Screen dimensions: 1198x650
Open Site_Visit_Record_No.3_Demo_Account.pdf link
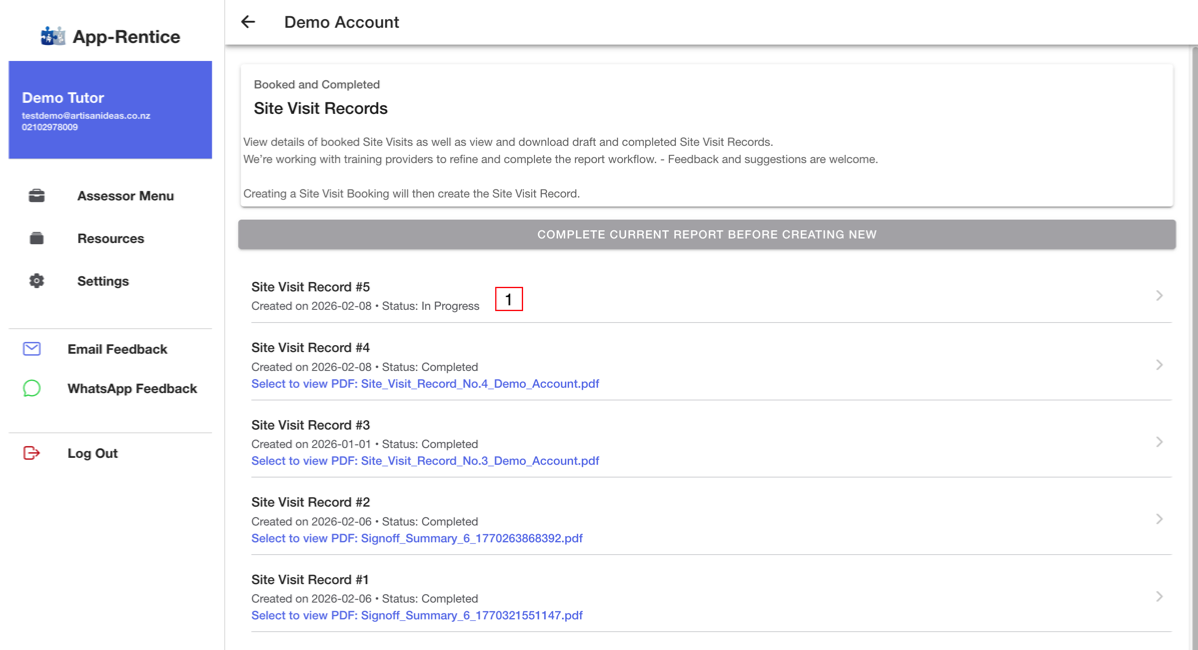tap(425, 461)
